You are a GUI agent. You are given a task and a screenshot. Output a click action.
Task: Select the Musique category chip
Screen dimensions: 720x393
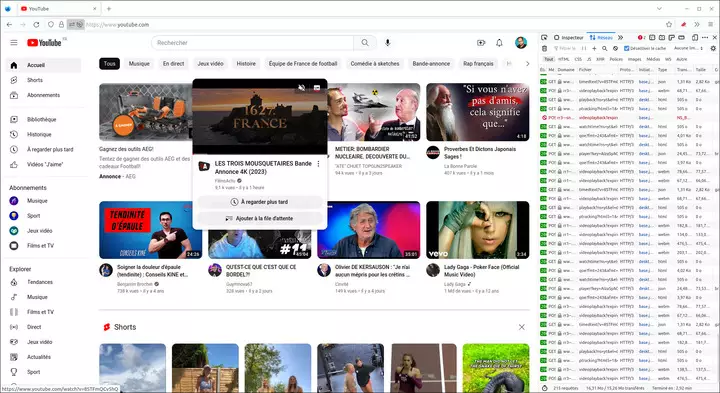(x=139, y=64)
